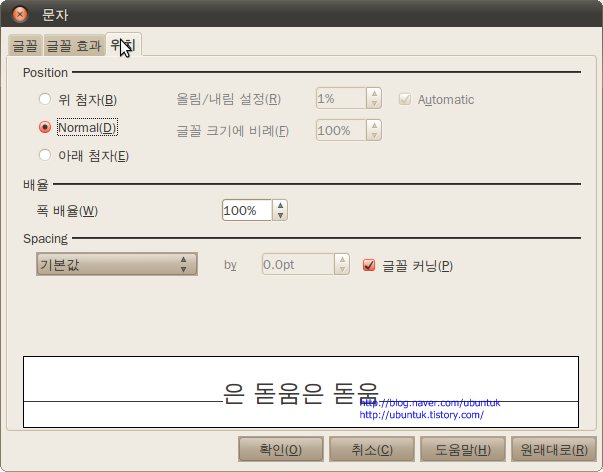The width and height of the screenshot is (603, 472).
Task: Increase 폭 배율 with the up arrow
Action: point(280,205)
